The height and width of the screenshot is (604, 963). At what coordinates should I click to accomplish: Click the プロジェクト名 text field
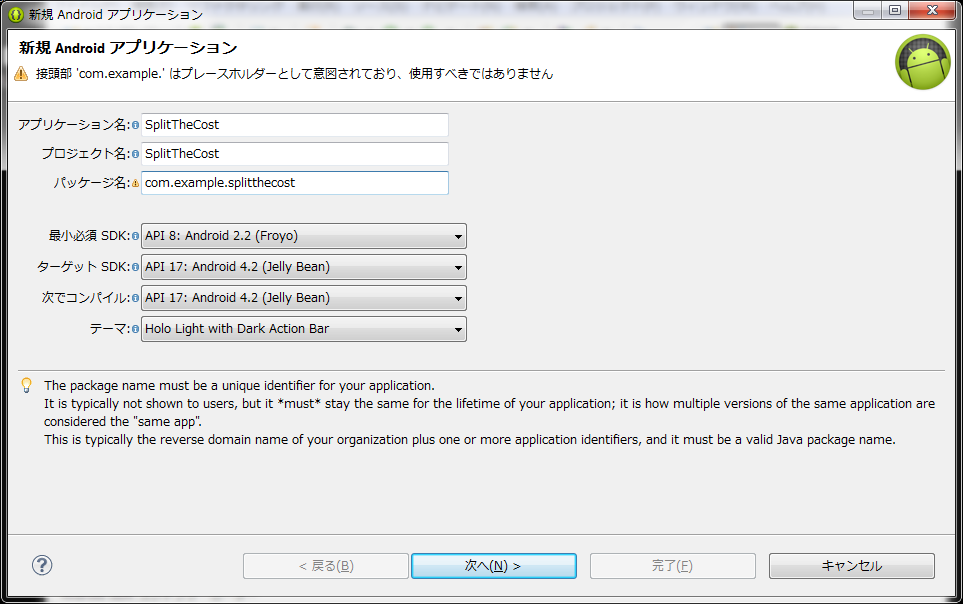[295, 154]
